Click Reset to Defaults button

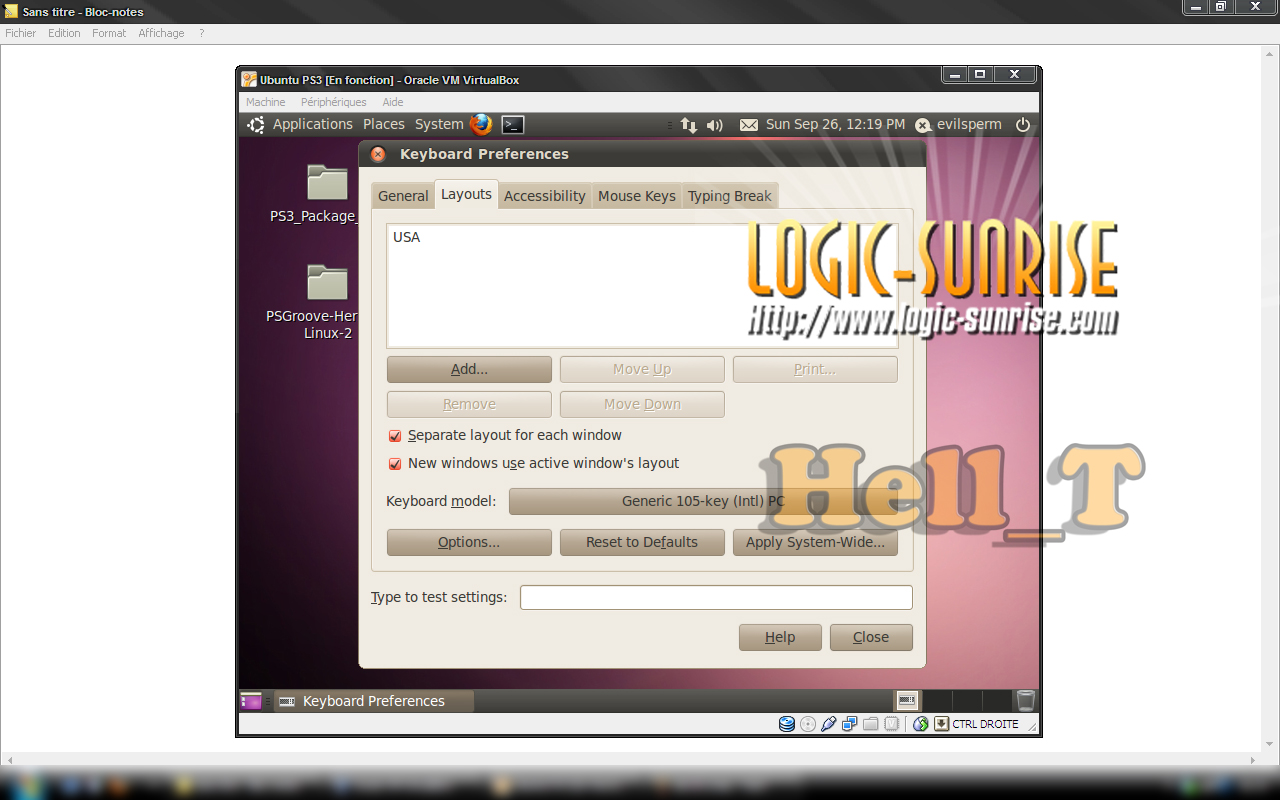point(642,542)
